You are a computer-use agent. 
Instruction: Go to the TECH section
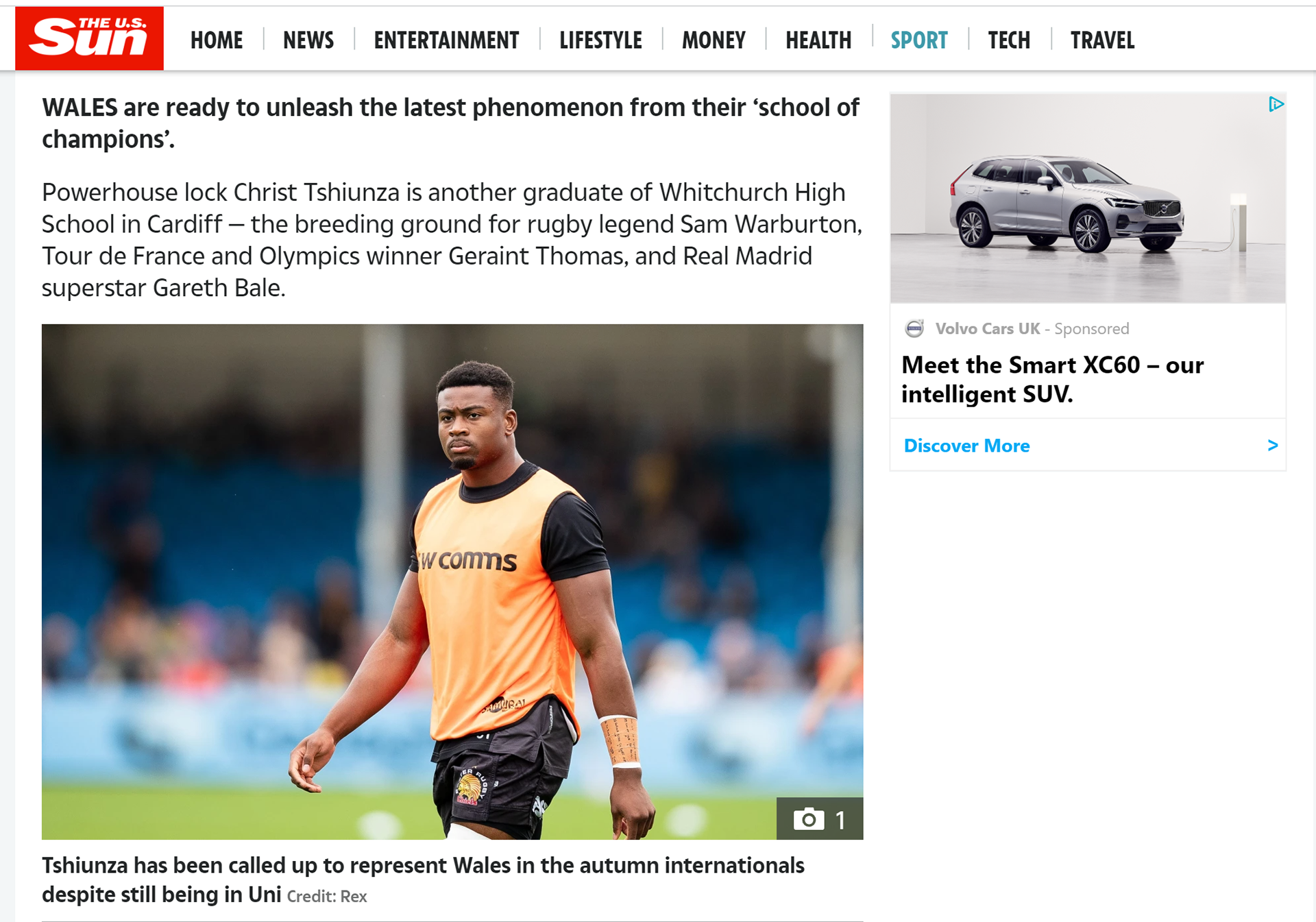1009,40
